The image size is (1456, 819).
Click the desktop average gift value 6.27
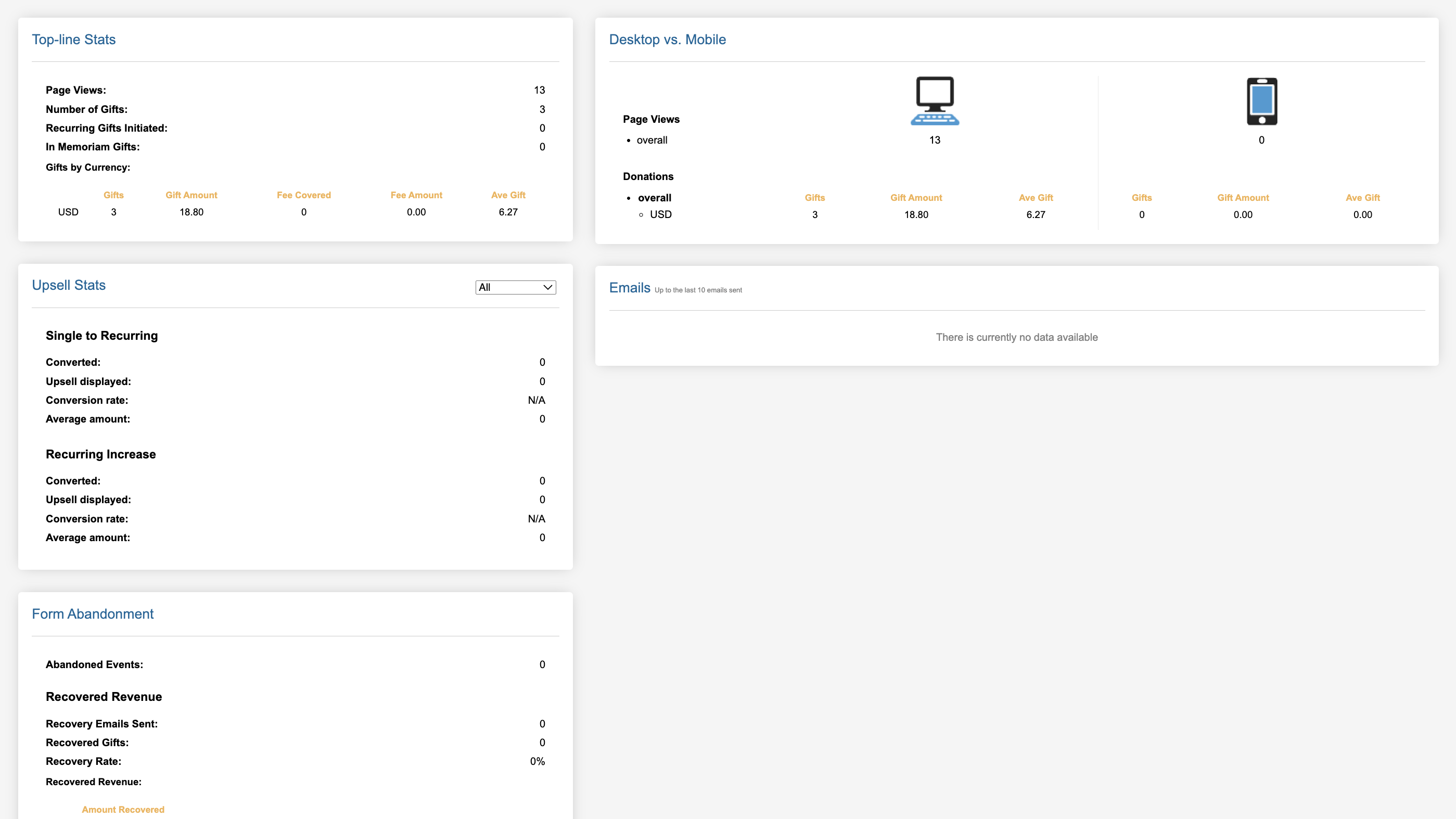tap(1036, 214)
